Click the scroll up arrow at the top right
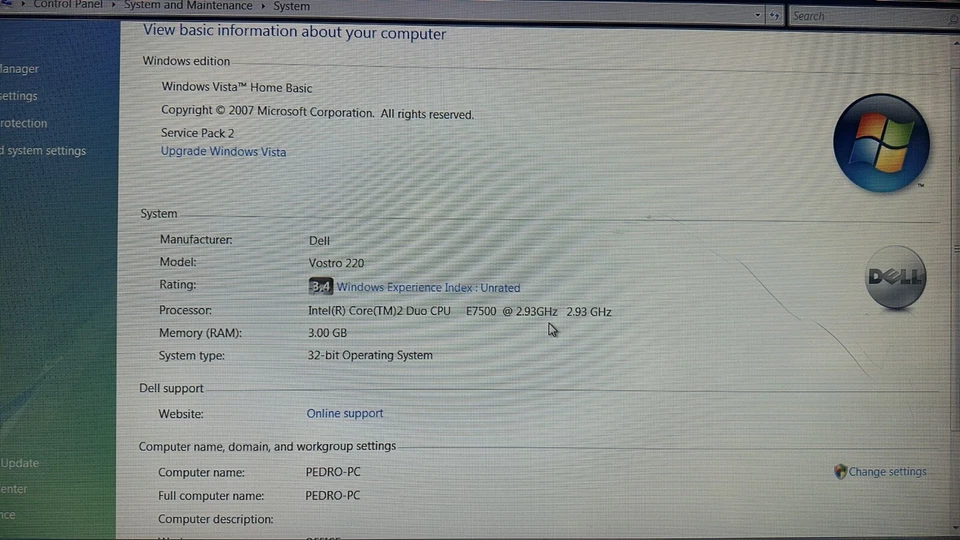 [x=956, y=42]
